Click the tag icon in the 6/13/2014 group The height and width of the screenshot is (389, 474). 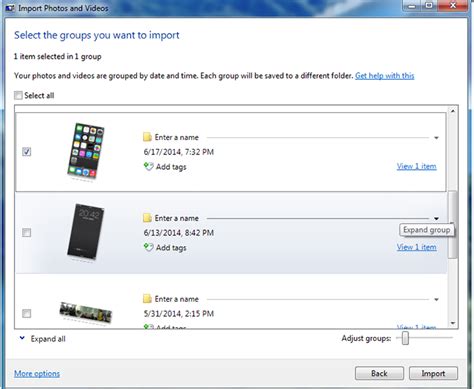coord(148,247)
